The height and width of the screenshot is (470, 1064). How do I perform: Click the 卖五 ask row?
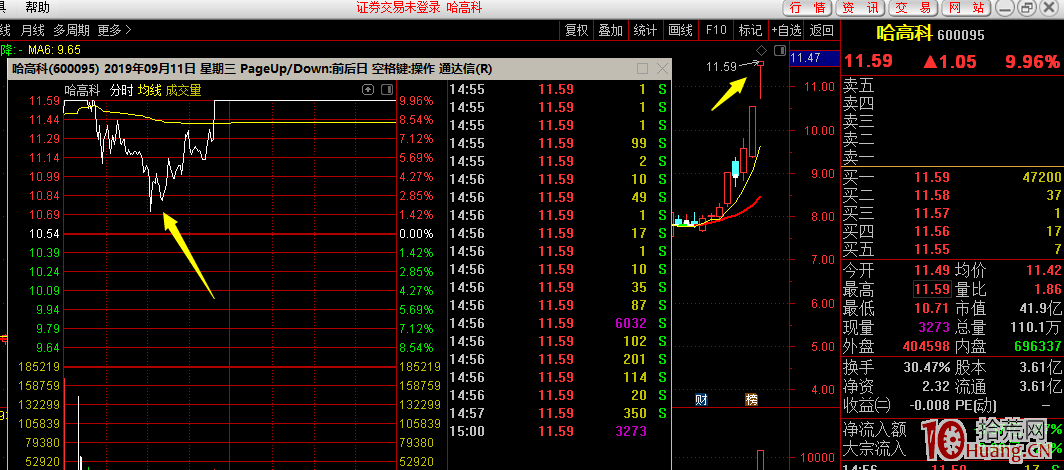(951, 87)
